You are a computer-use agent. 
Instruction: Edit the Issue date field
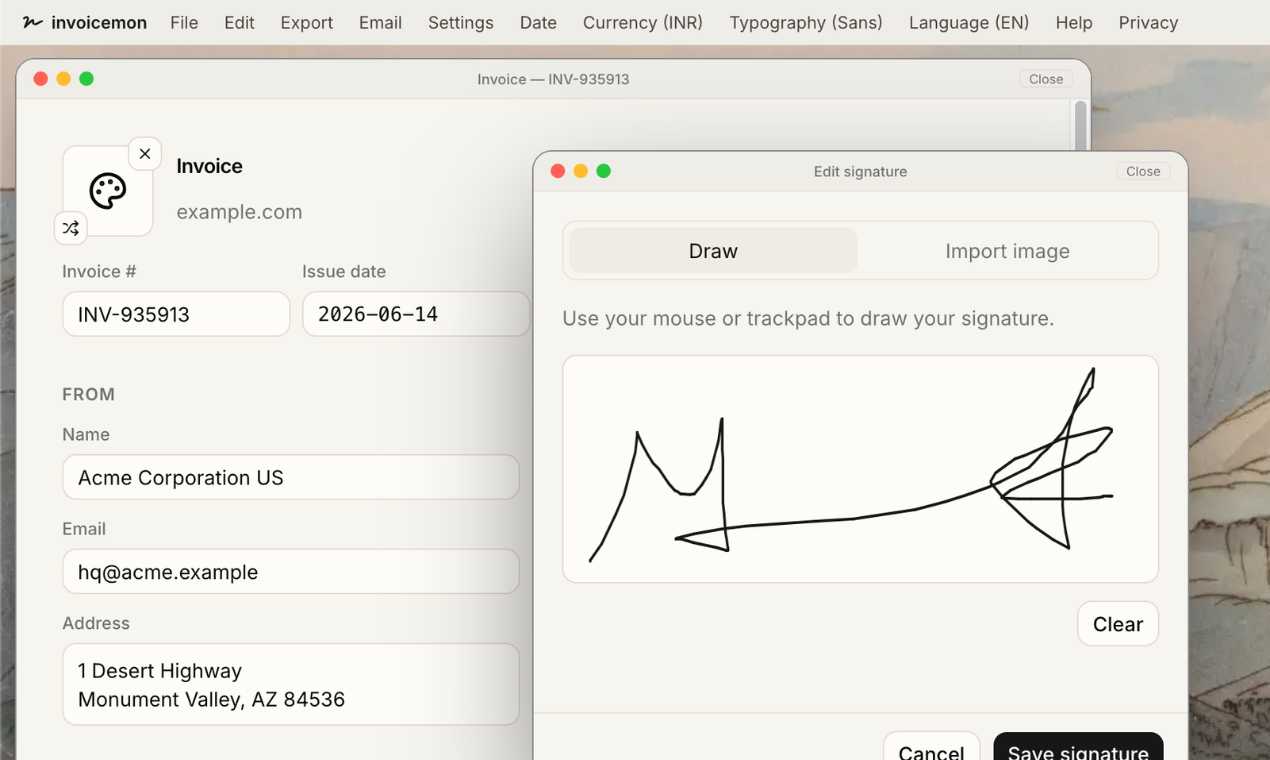click(416, 314)
